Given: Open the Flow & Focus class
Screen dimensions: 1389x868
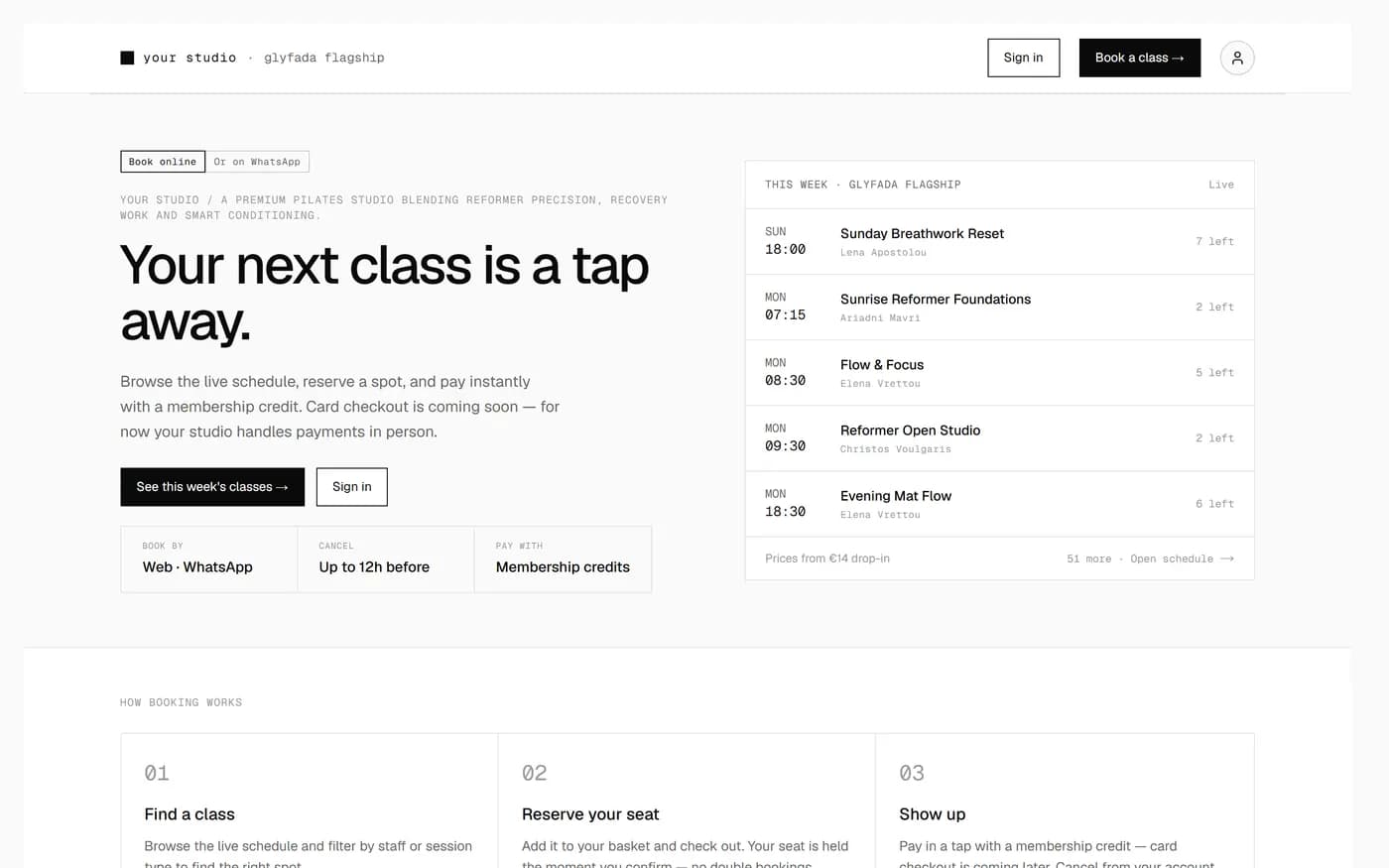Looking at the screenshot, I should pos(999,372).
